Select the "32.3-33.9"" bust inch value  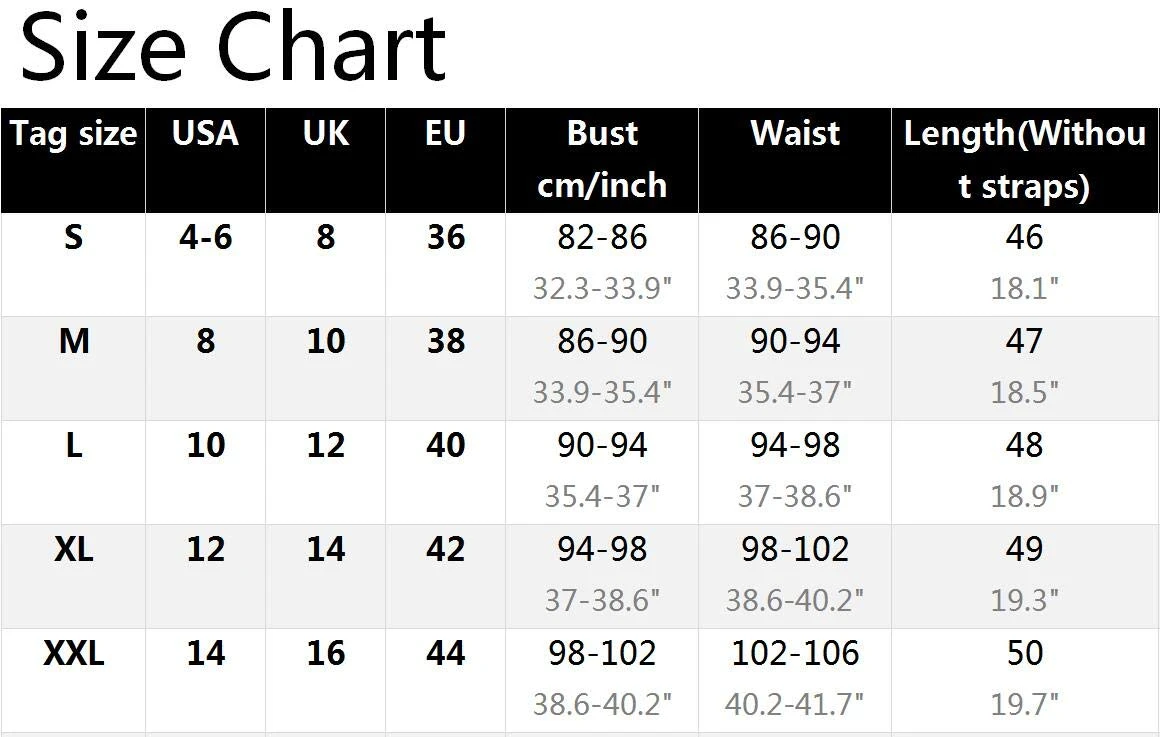point(602,289)
